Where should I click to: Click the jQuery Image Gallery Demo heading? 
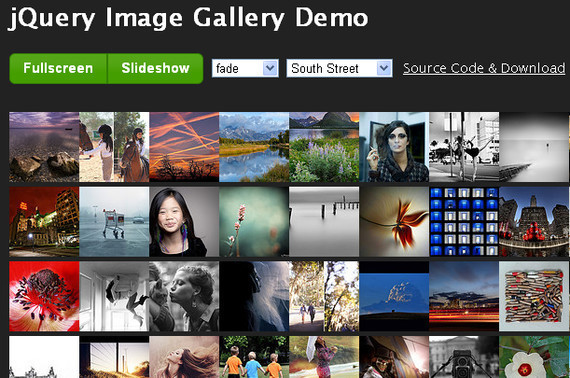(x=188, y=18)
